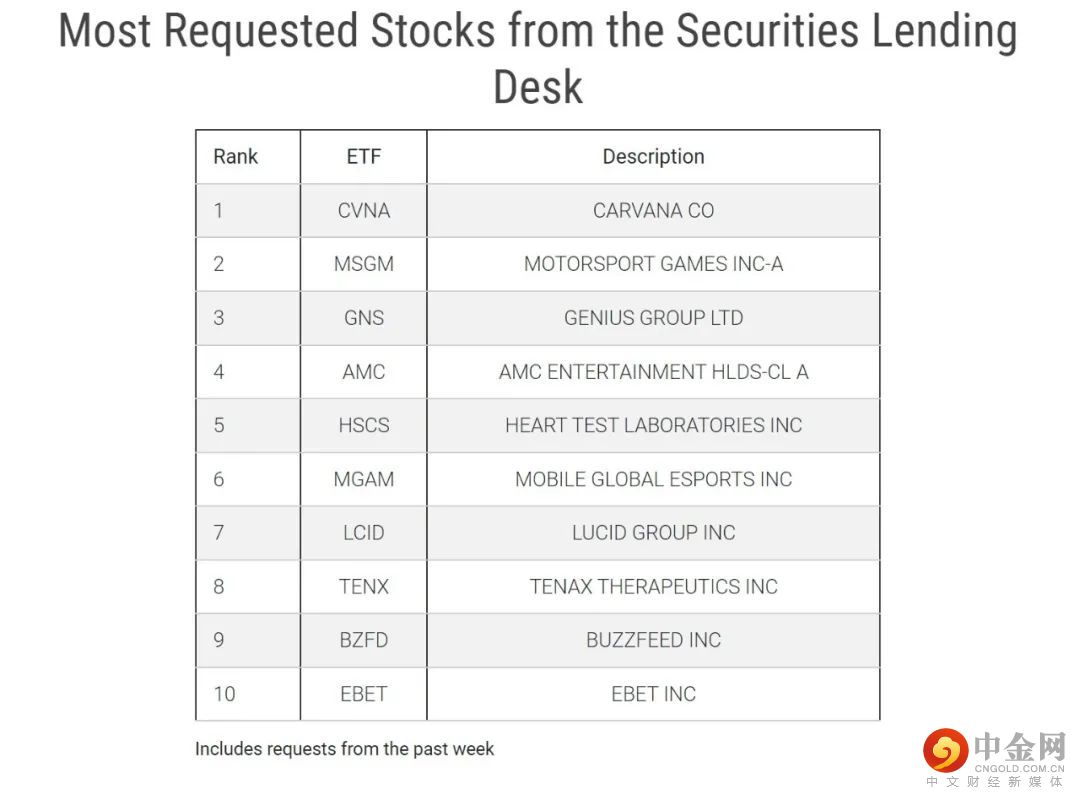The image size is (1080, 800).
Task: Click the ETF column header
Action: [363, 157]
